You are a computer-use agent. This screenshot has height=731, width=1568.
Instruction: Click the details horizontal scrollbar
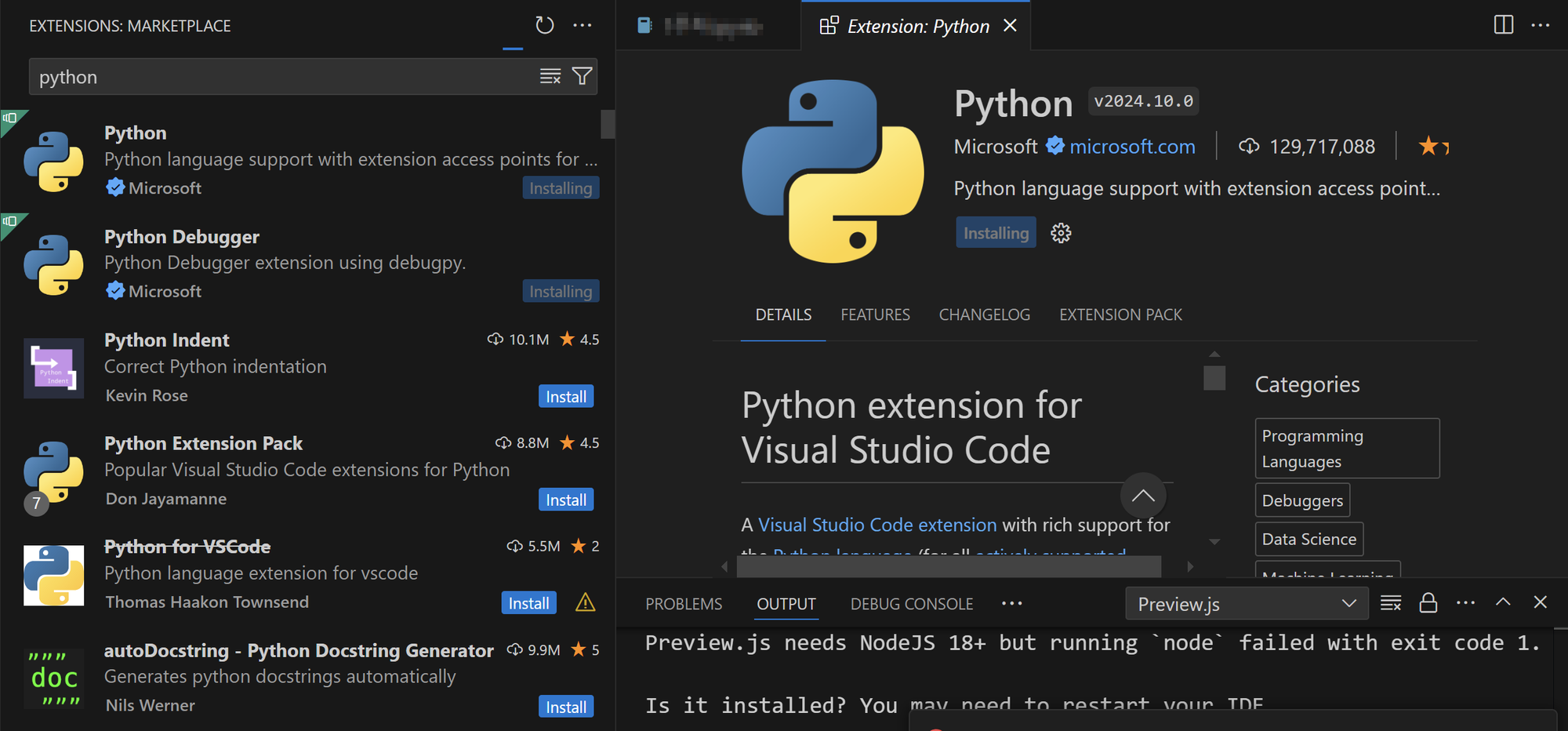click(949, 566)
